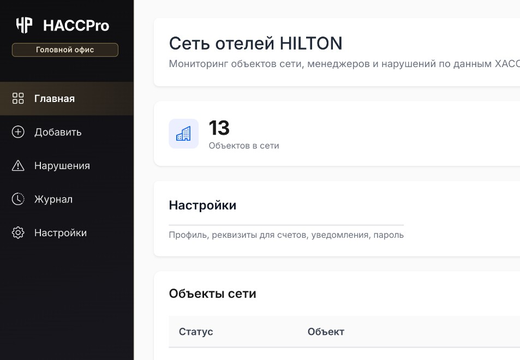520x360 pixels.
Task: Click the Сеть отелей HILTON heading
Action: coord(256,43)
